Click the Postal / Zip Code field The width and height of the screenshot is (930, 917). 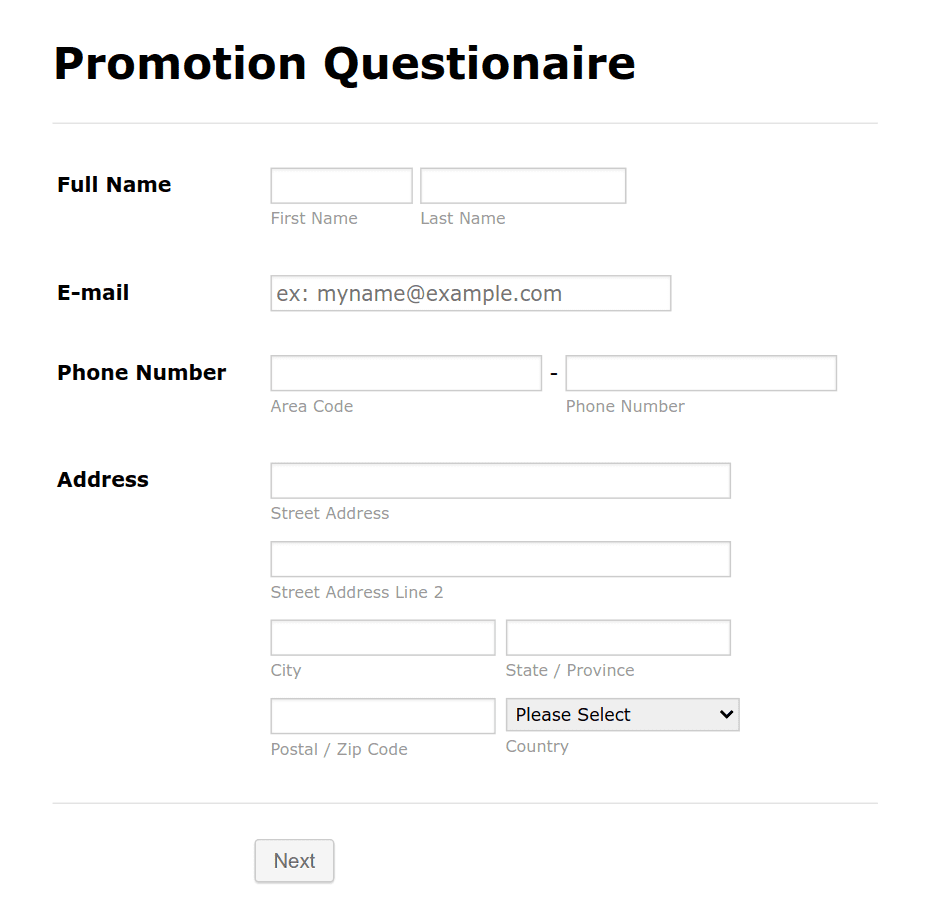382,715
